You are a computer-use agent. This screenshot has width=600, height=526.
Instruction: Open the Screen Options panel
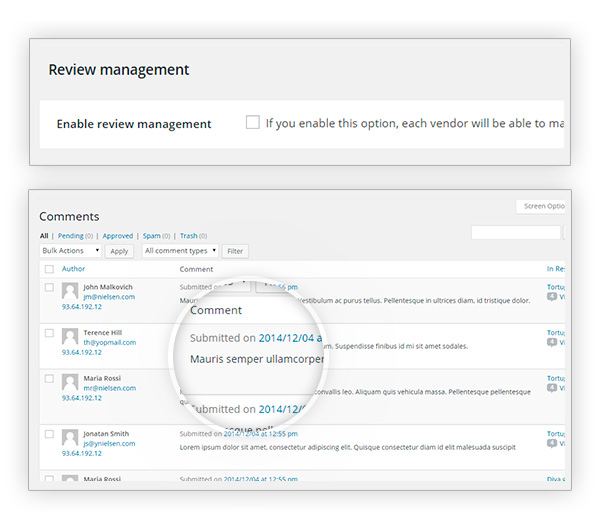tap(541, 206)
